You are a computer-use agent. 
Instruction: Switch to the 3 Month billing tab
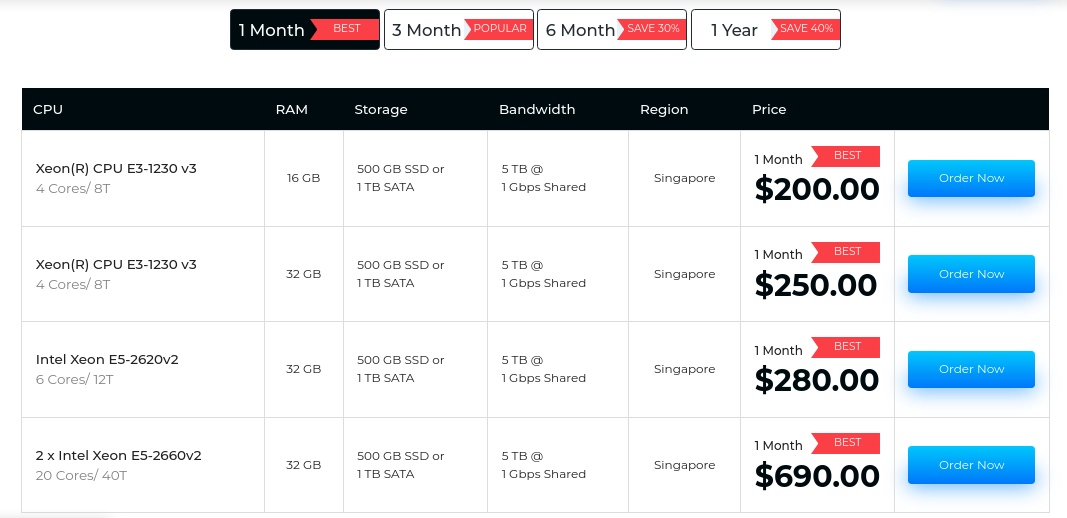pyautogui.click(x=427, y=30)
